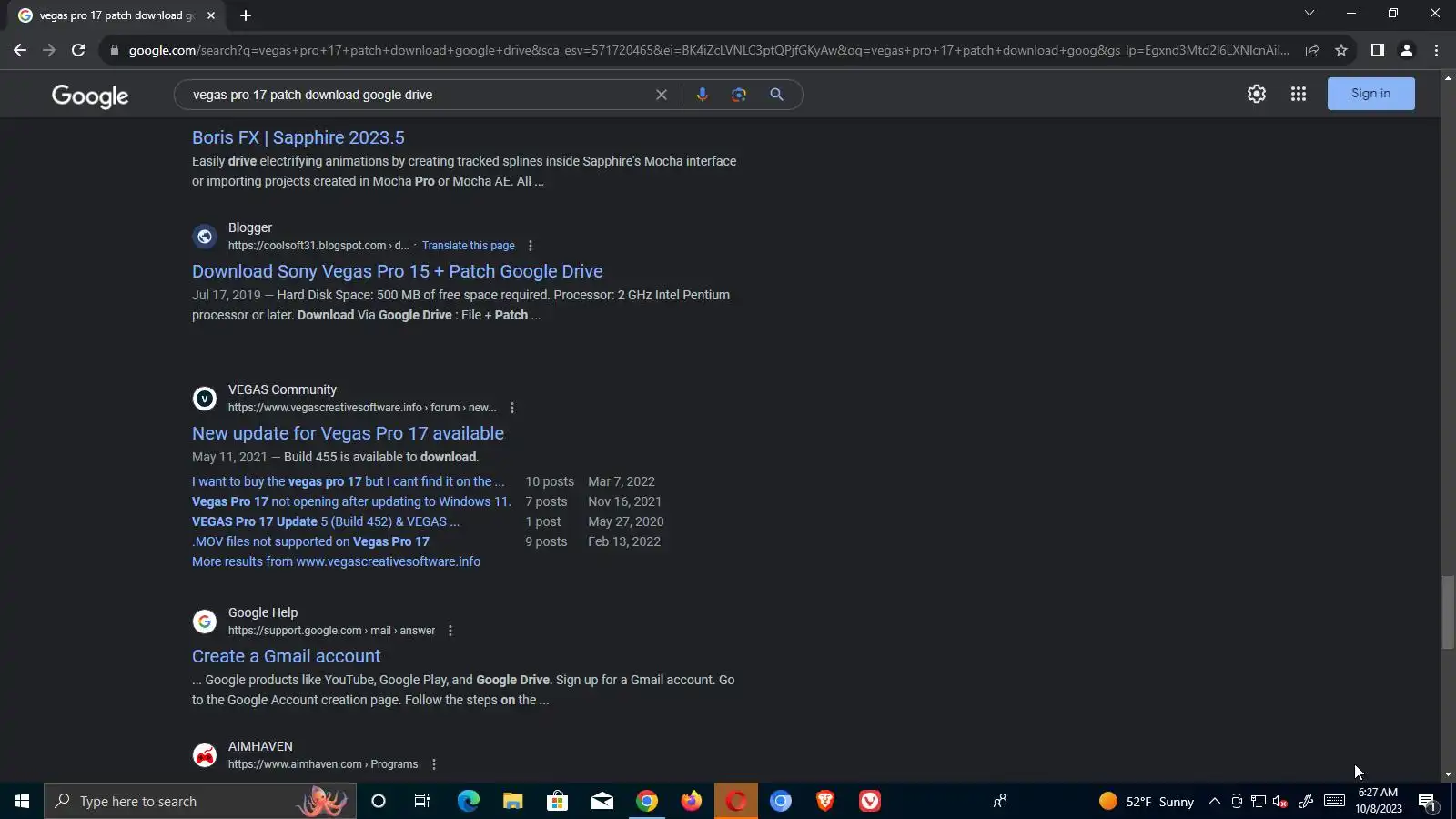The height and width of the screenshot is (819, 1456).
Task: Click the Sign in button
Action: point(1370,94)
